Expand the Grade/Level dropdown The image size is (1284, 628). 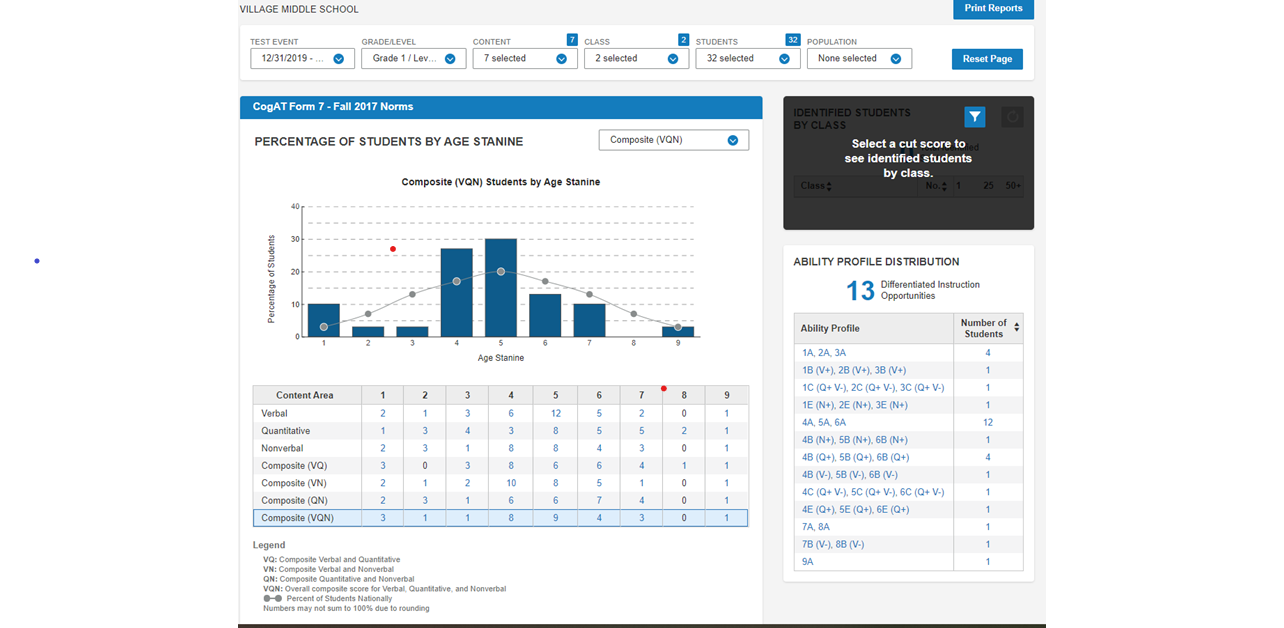413,59
